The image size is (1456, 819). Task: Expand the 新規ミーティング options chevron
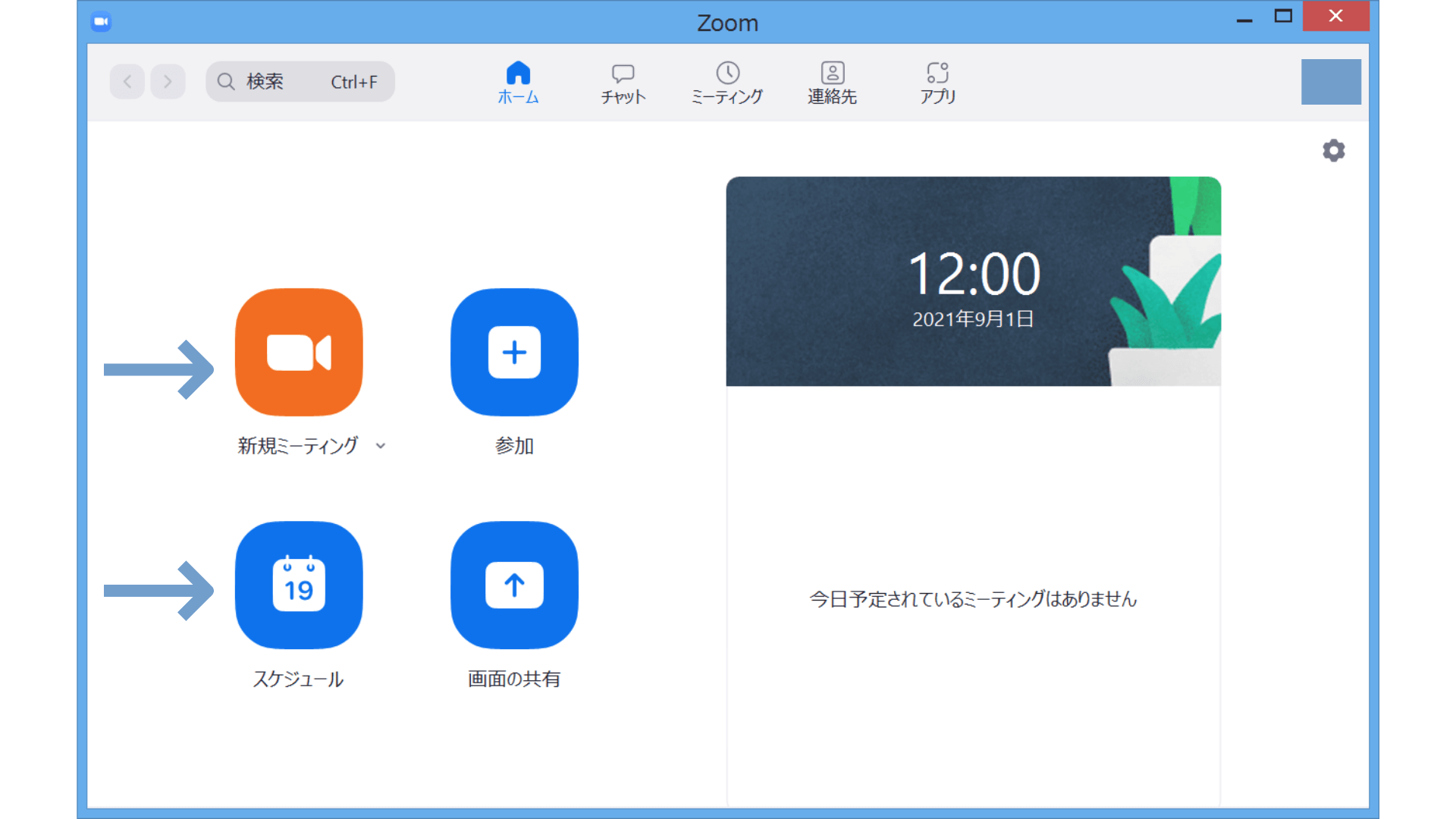pos(380,447)
